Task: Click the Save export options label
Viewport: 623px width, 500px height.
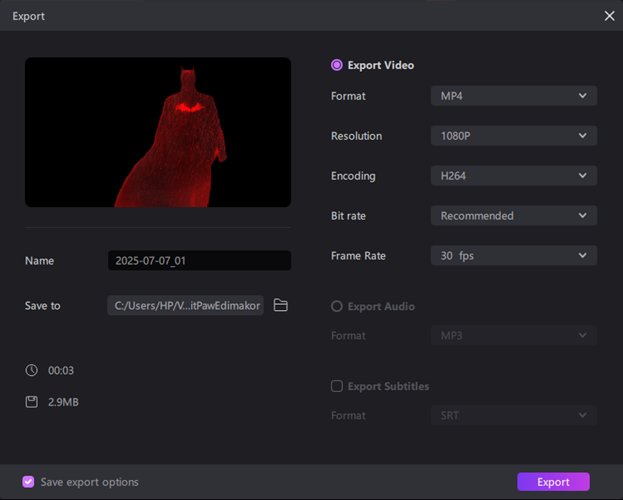Action: [89, 482]
